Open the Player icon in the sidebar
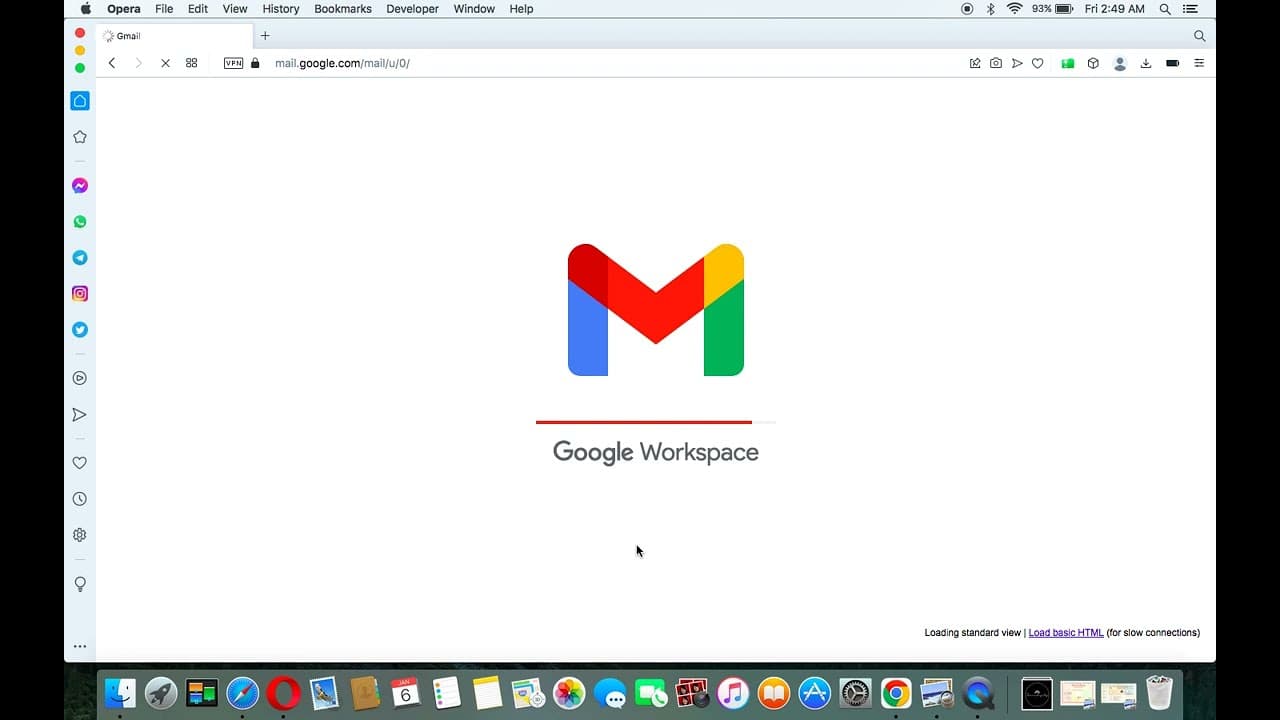1280x720 pixels. pos(80,378)
